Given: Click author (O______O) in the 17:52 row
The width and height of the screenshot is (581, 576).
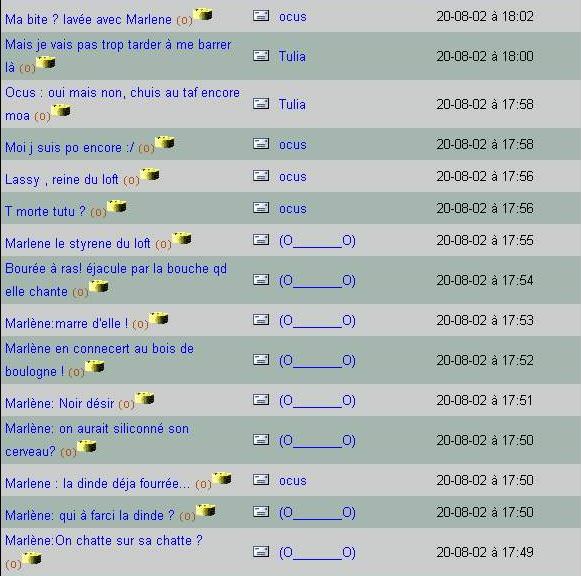Looking at the screenshot, I should pos(318,361).
